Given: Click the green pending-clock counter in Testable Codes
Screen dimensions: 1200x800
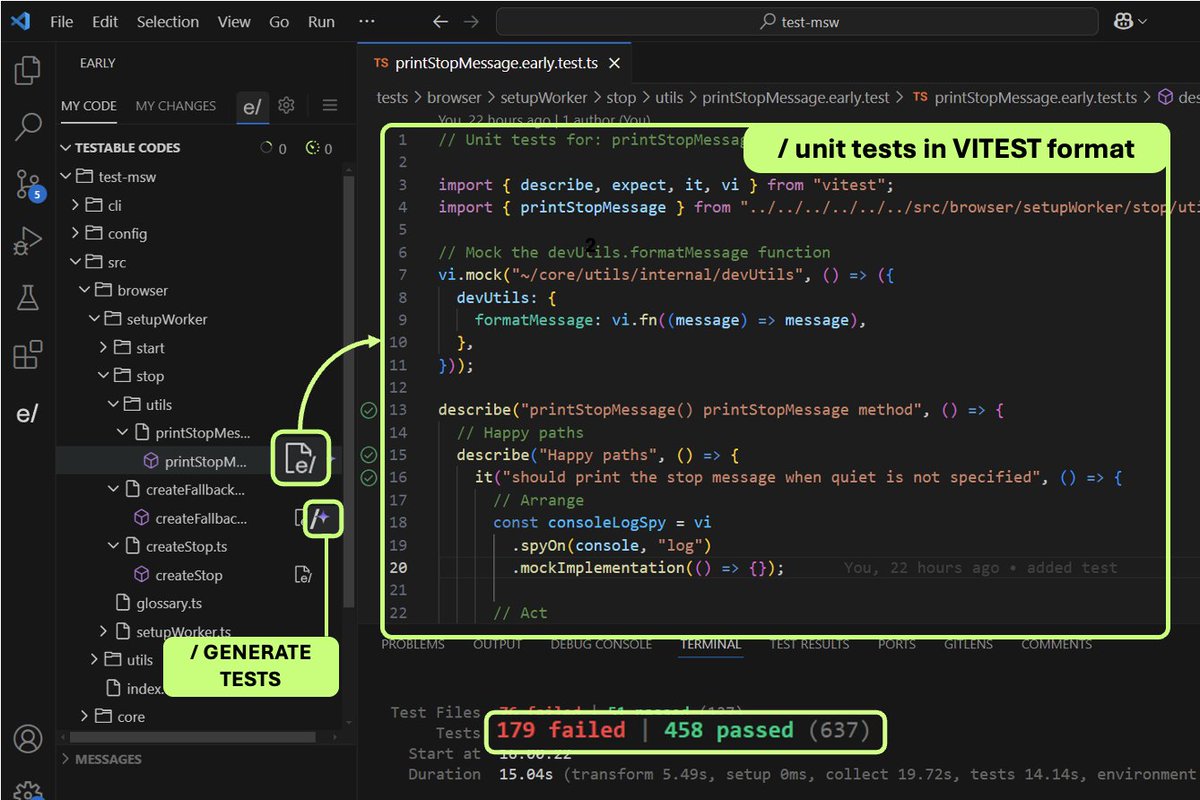Looking at the screenshot, I should click(x=319, y=148).
